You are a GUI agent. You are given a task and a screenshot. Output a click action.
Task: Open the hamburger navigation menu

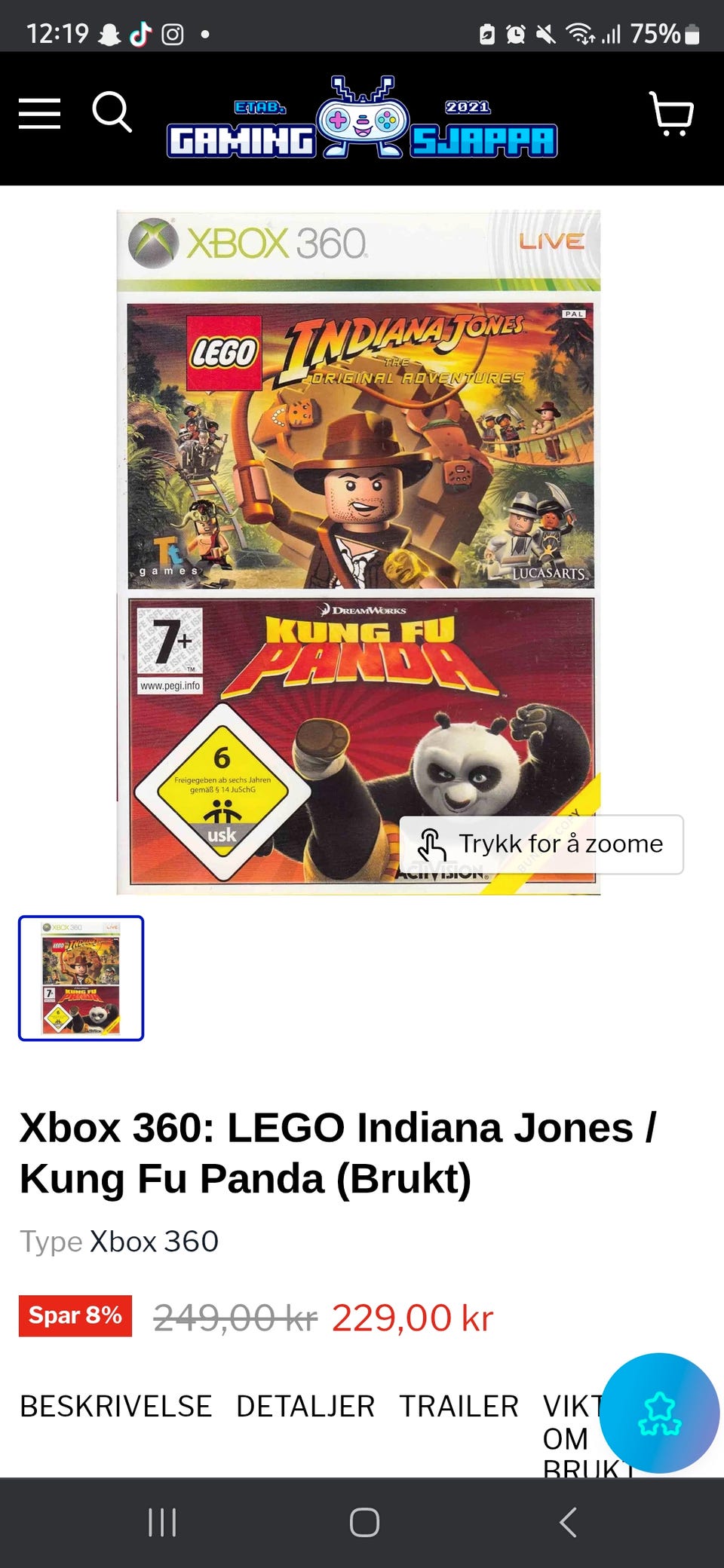pos(39,114)
